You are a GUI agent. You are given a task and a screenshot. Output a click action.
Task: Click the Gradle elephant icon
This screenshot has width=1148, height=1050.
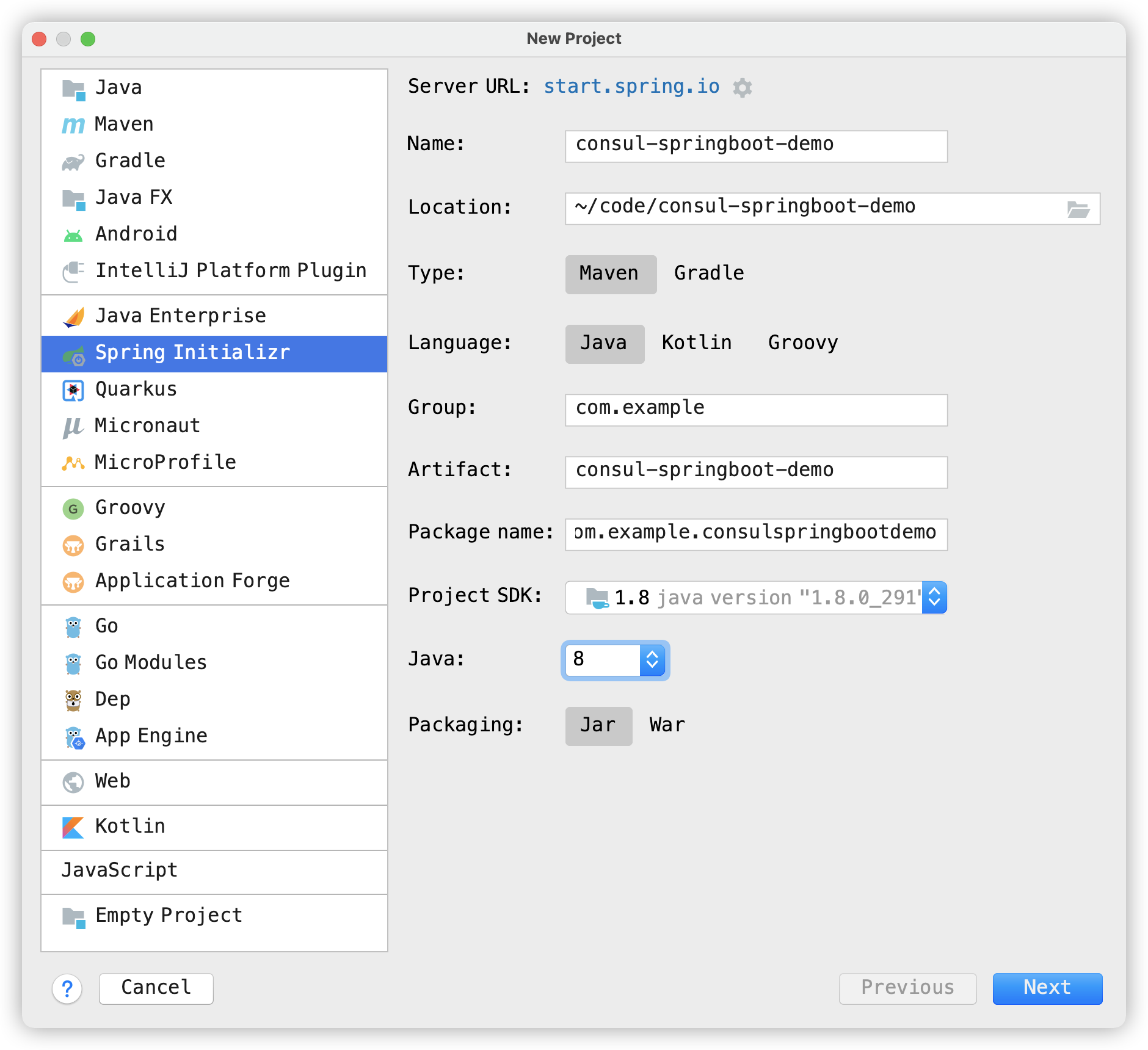tap(73, 162)
